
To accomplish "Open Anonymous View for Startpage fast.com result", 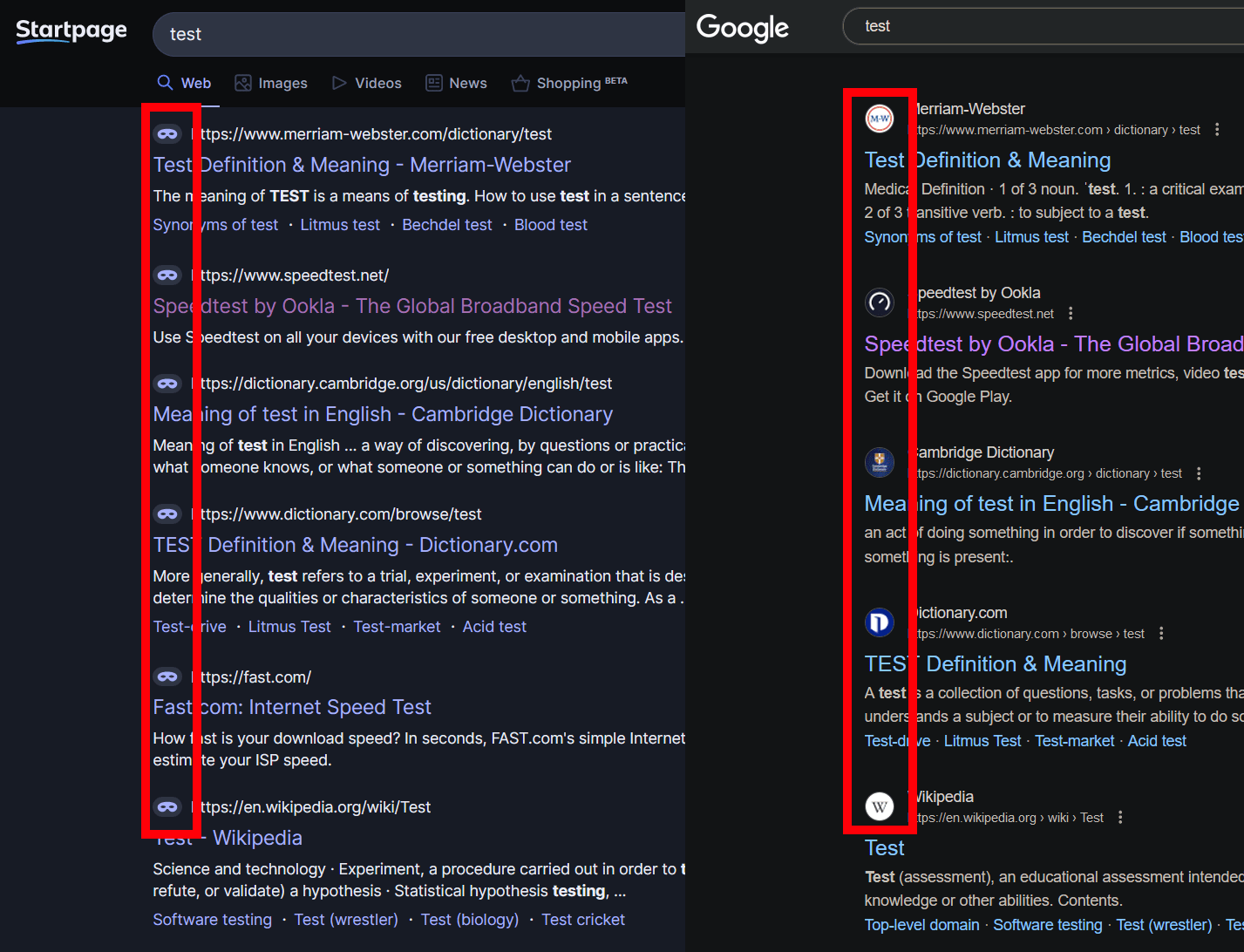I will coord(167,677).
